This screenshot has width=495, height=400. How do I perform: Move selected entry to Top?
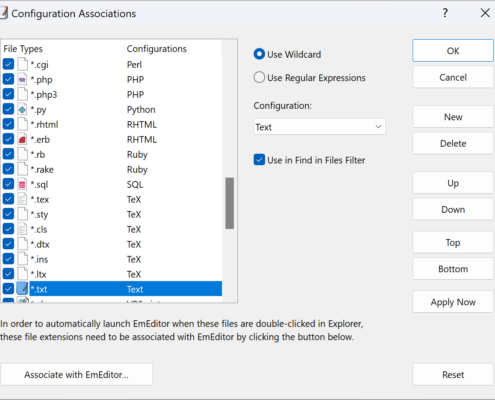coord(453,242)
